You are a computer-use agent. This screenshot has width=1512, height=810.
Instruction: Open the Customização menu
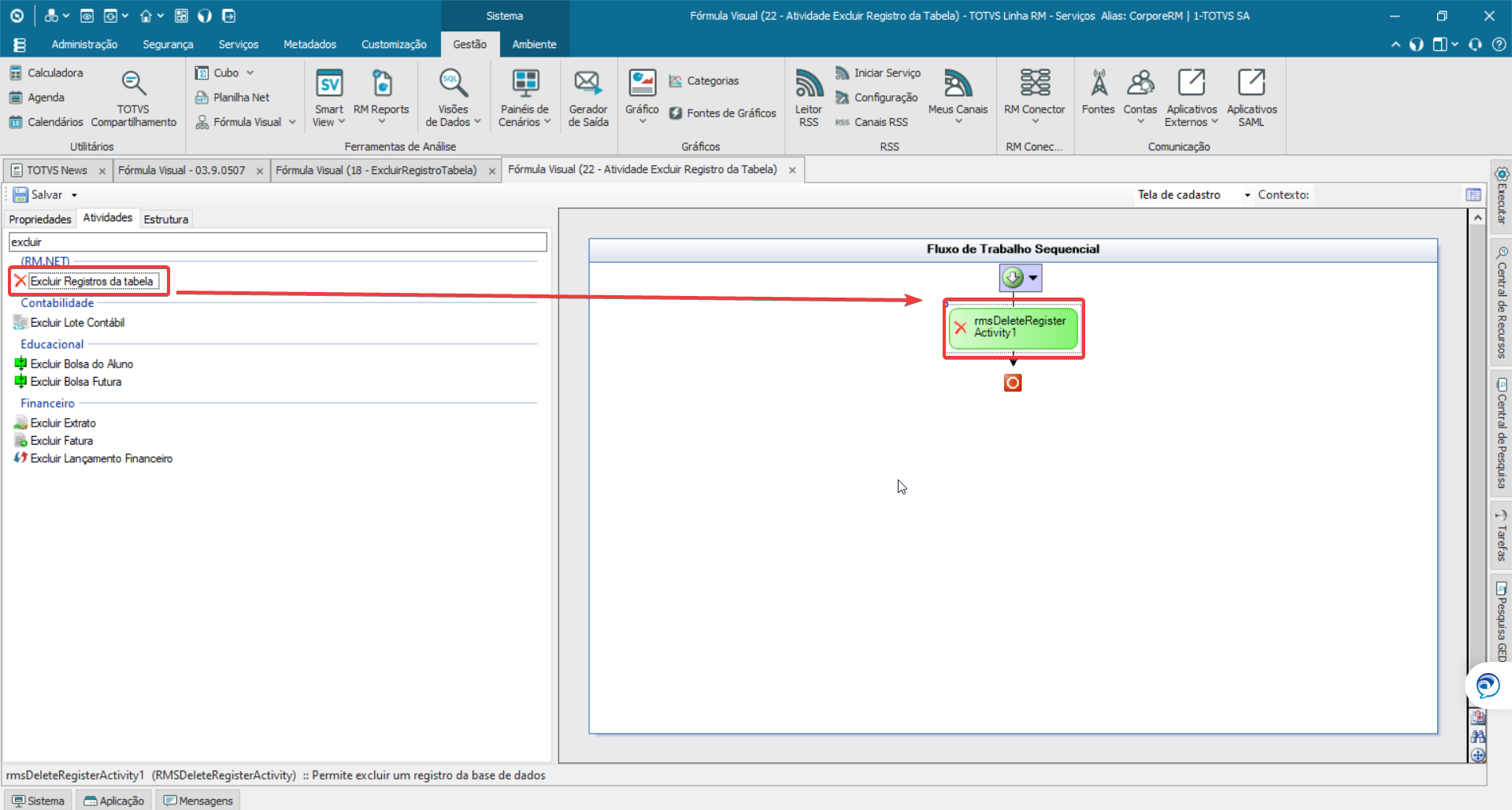[394, 44]
